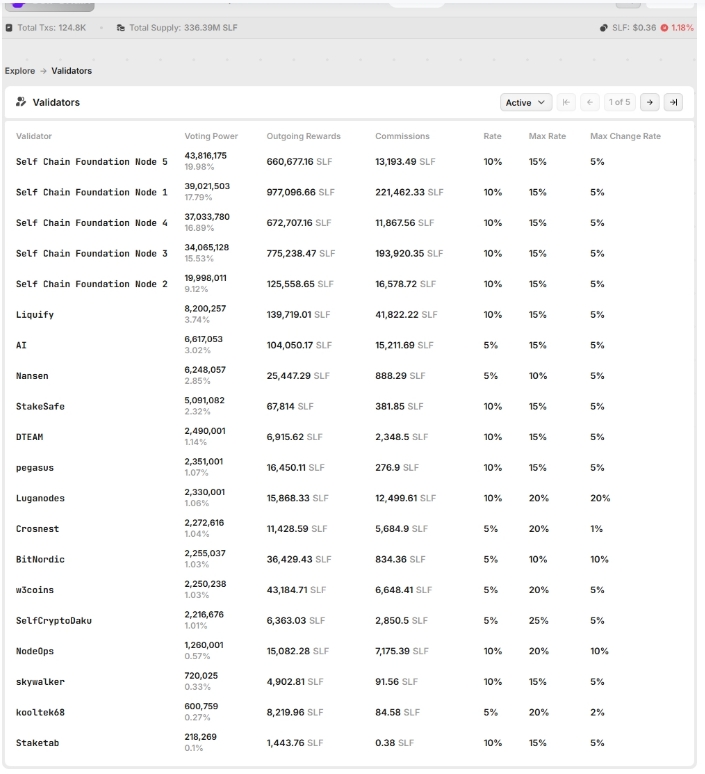The height and width of the screenshot is (774, 705).
Task: Open the DTEAM validator
Action: pyautogui.click(x=30, y=437)
